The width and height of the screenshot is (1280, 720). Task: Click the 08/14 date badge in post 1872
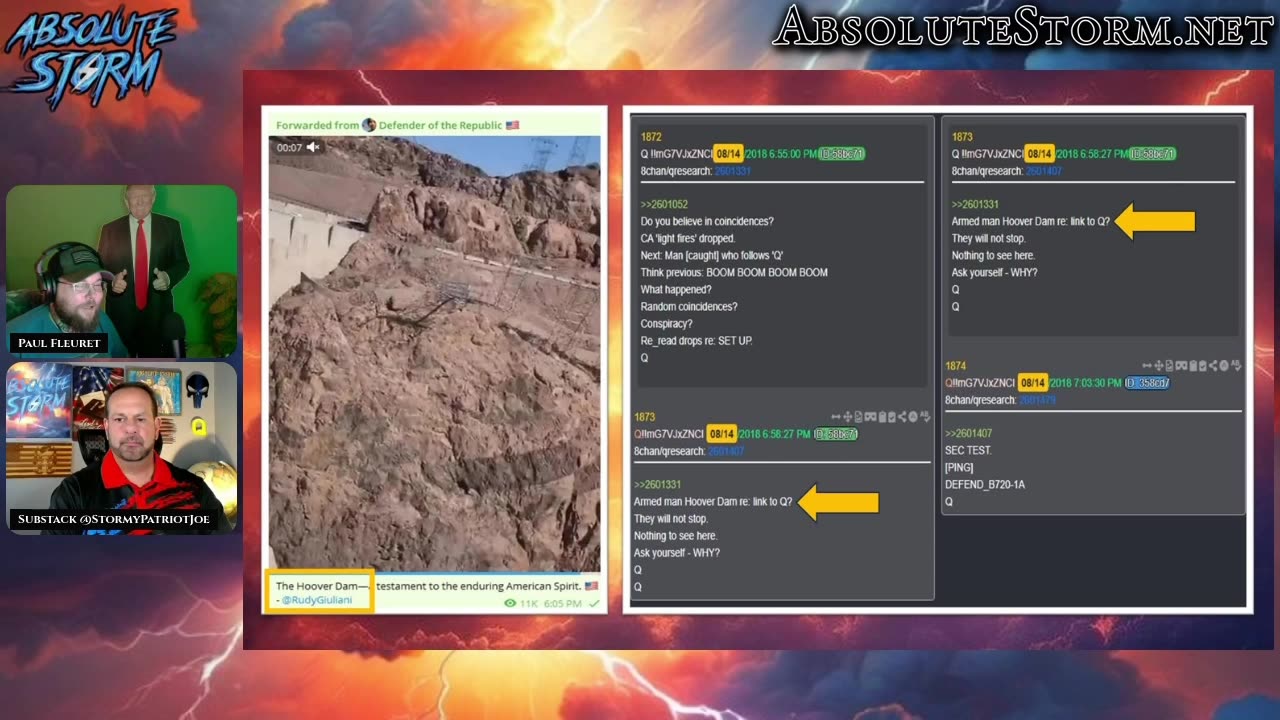pyautogui.click(x=727, y=154)
